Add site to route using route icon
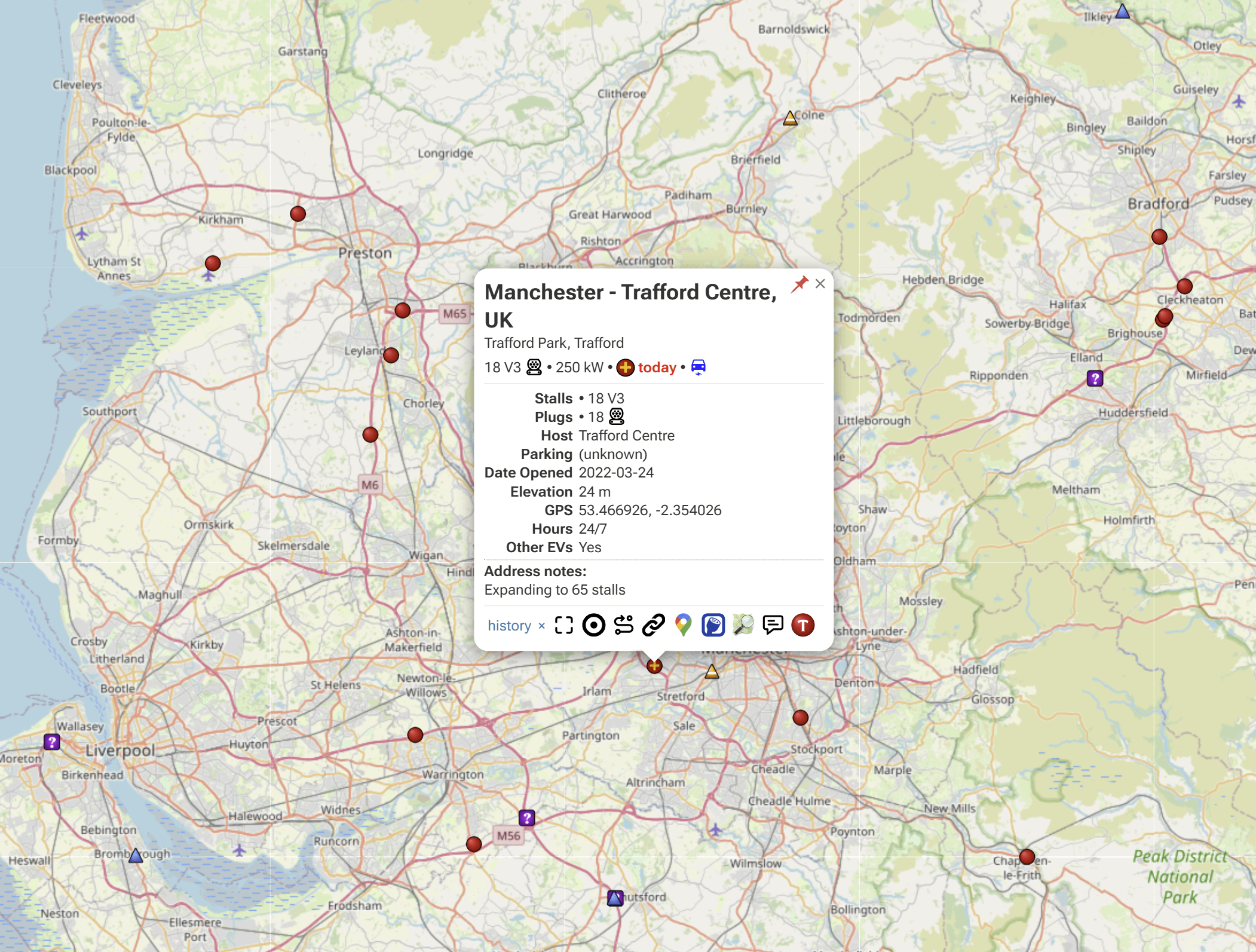 click(623, 625)
